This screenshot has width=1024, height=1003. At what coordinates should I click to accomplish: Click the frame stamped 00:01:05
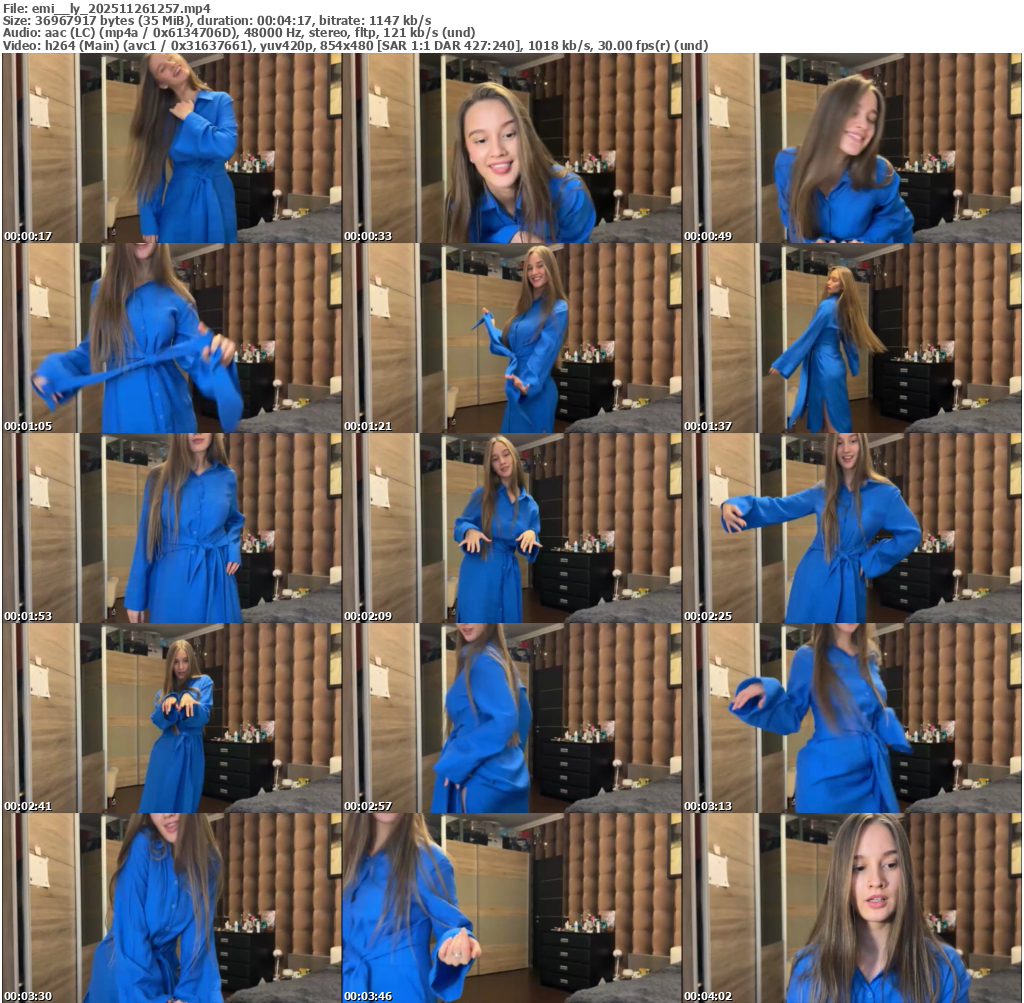172,338
